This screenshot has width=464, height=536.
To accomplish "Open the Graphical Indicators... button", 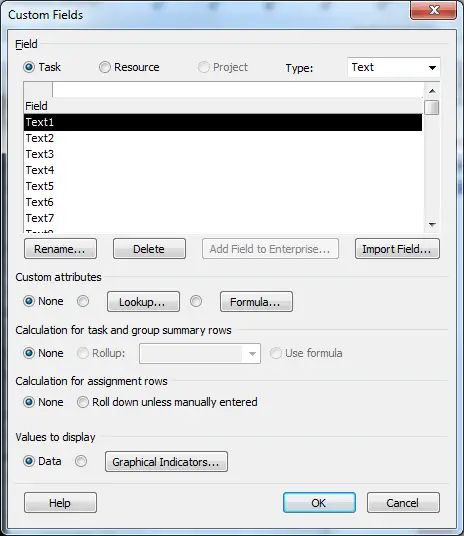I will [x=167, y=461].
